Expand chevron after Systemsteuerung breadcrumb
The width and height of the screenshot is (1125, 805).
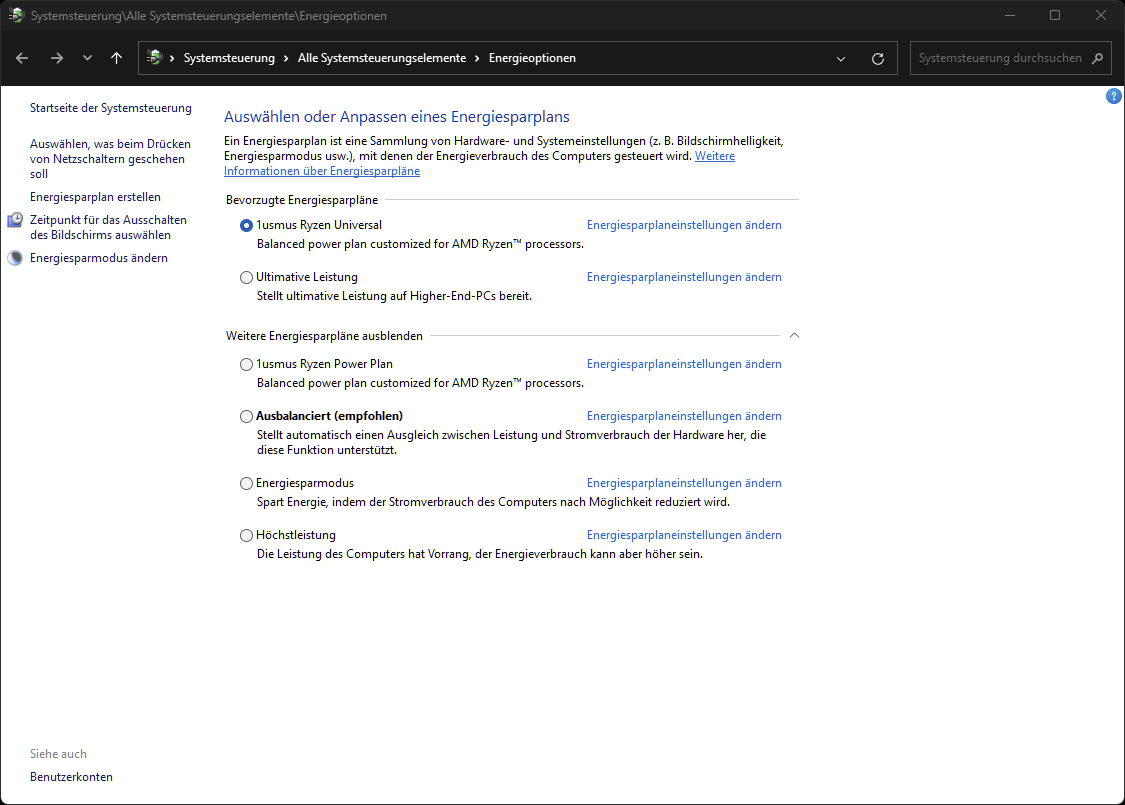click(286, 58)
